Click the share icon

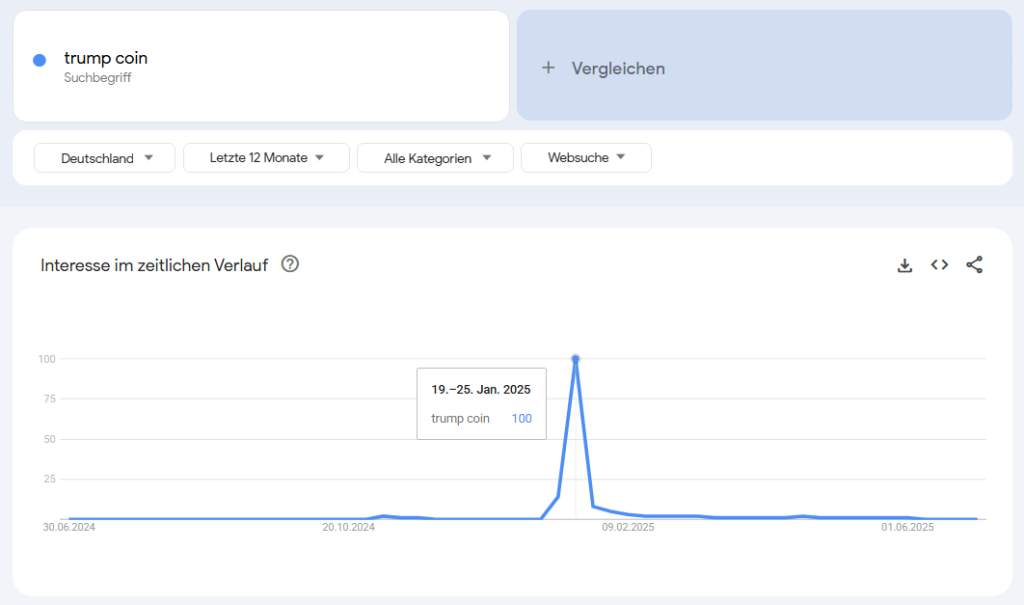pyautogui.click(x=974, y=265)
